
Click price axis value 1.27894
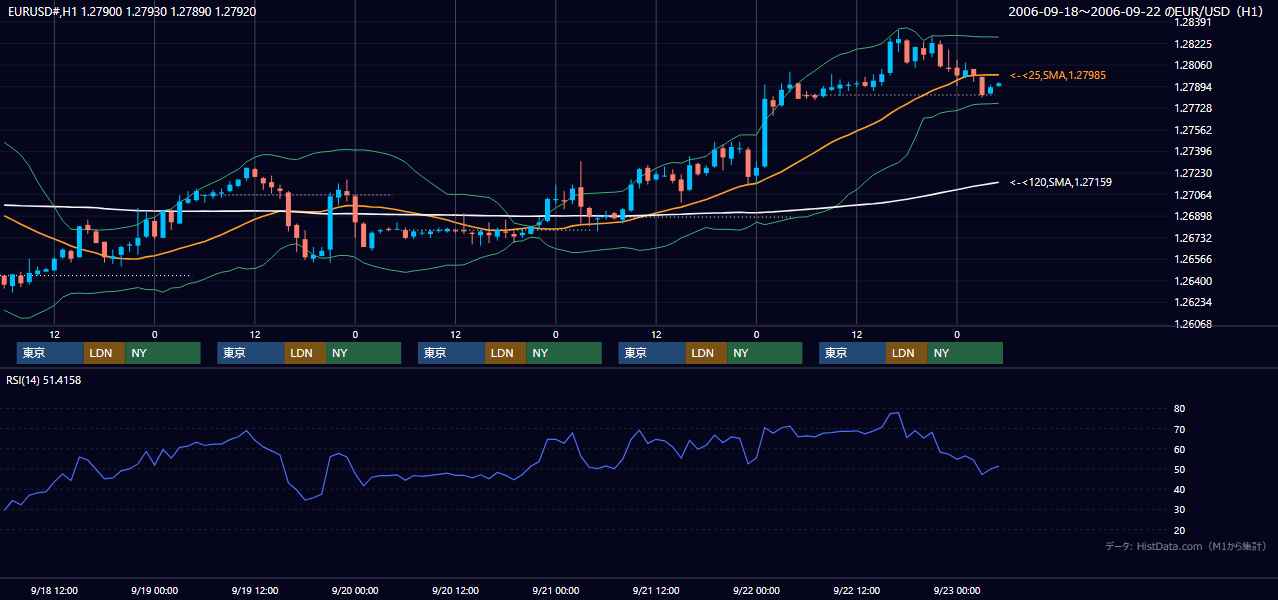1193,87
